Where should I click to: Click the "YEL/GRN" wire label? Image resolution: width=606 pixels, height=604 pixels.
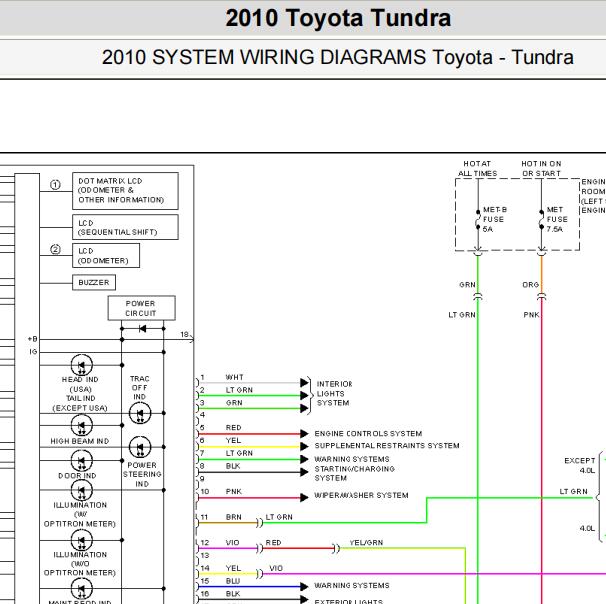[366, 543]
